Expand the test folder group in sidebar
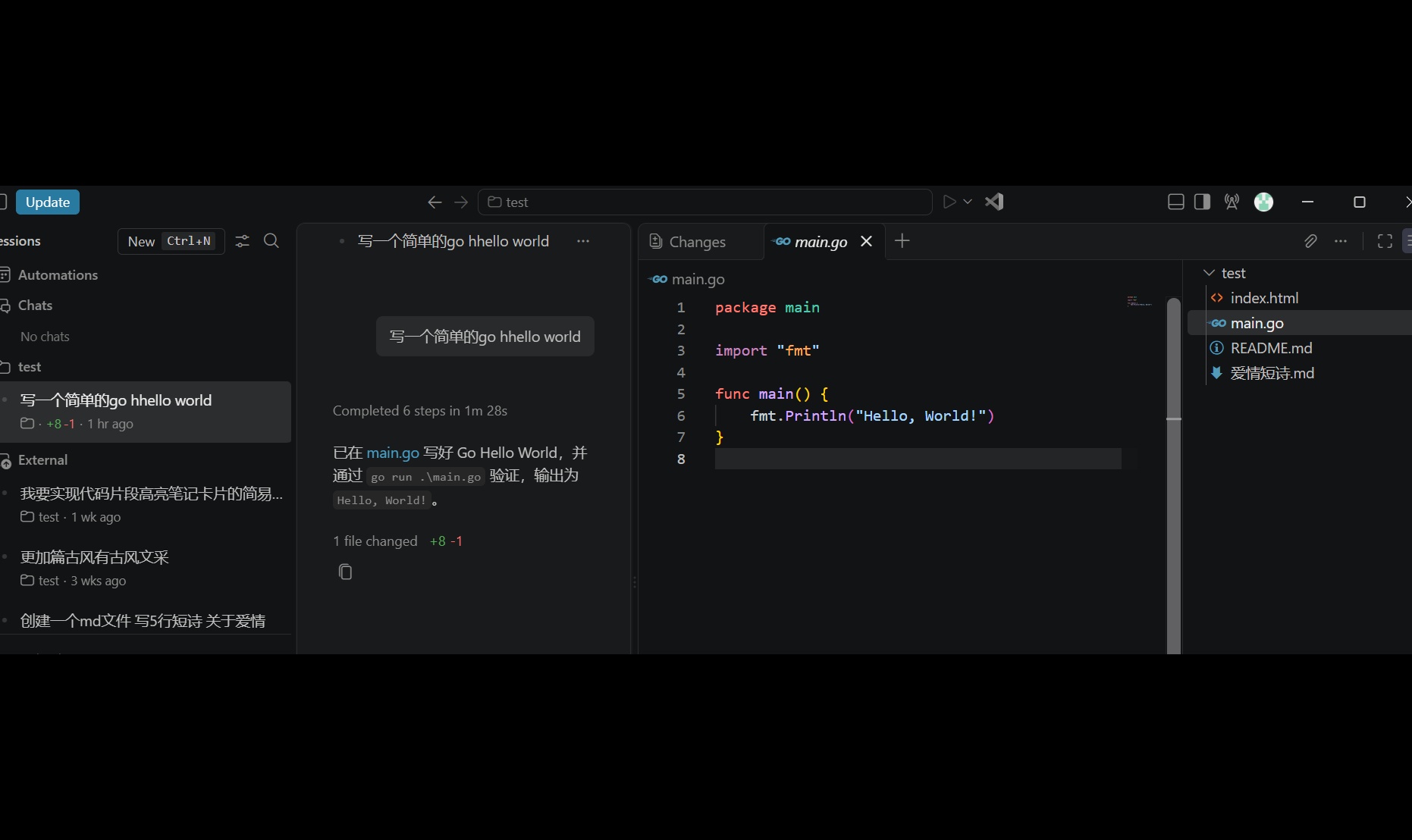 pos(30,367)
